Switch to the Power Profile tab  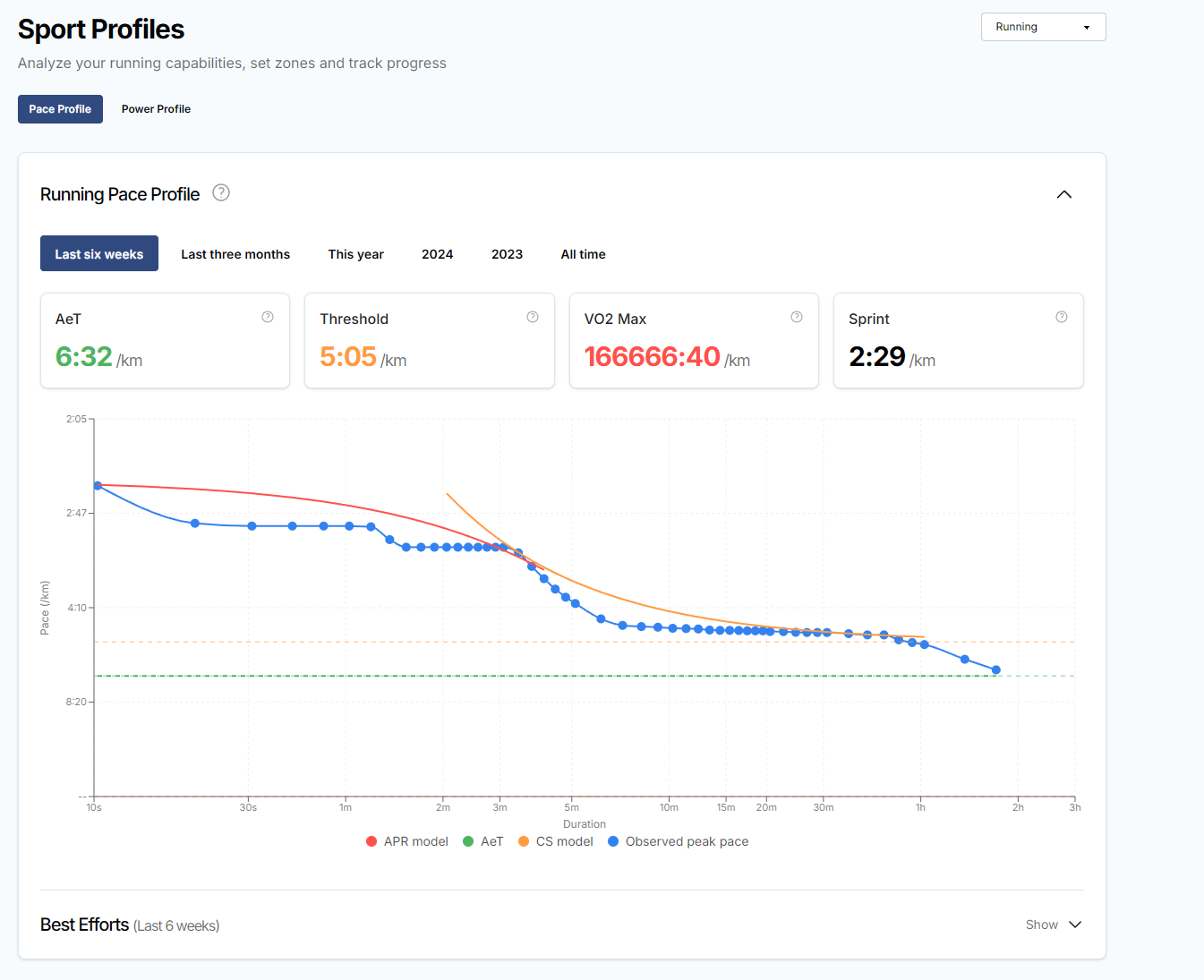click(156, 109)
